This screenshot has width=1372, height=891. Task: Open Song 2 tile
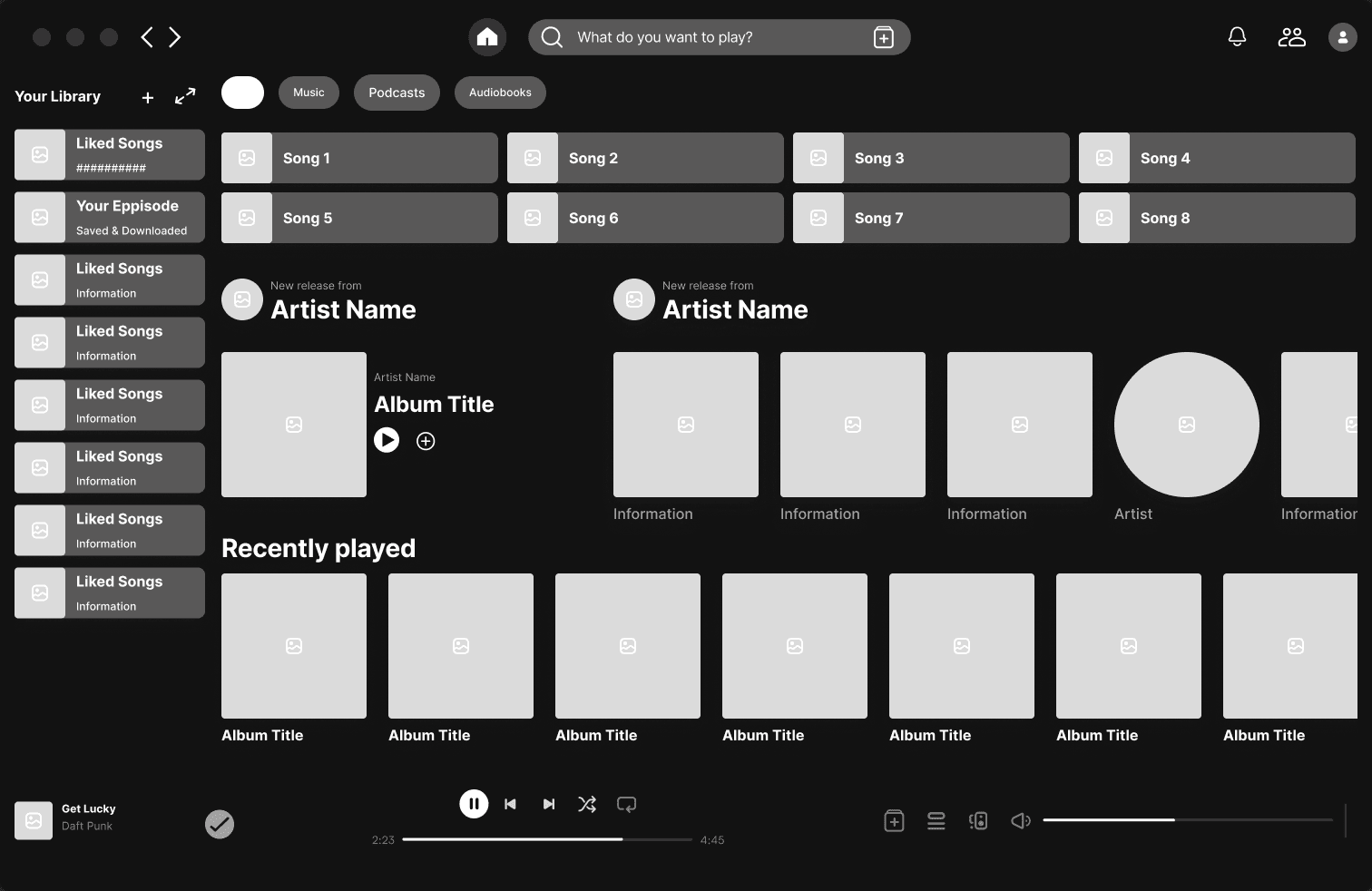pos(645,158)
